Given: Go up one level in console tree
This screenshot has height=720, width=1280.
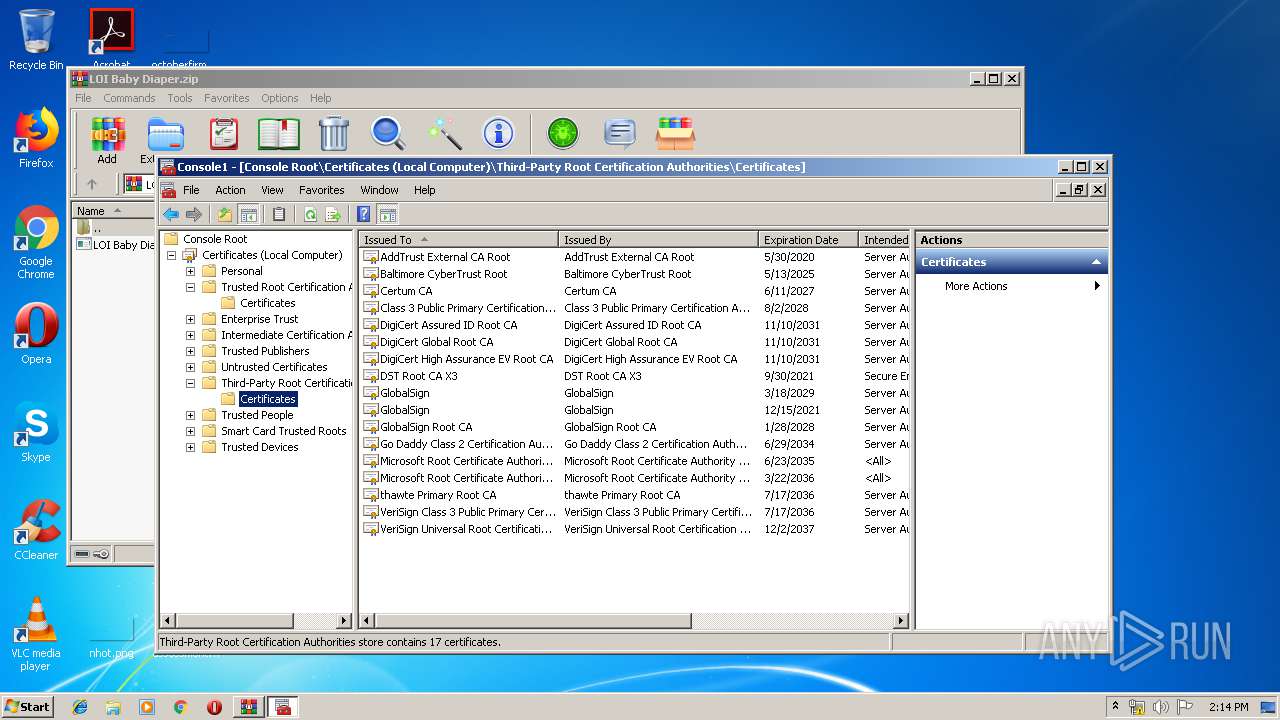Looking at the screenshot, I should (225, 215).
